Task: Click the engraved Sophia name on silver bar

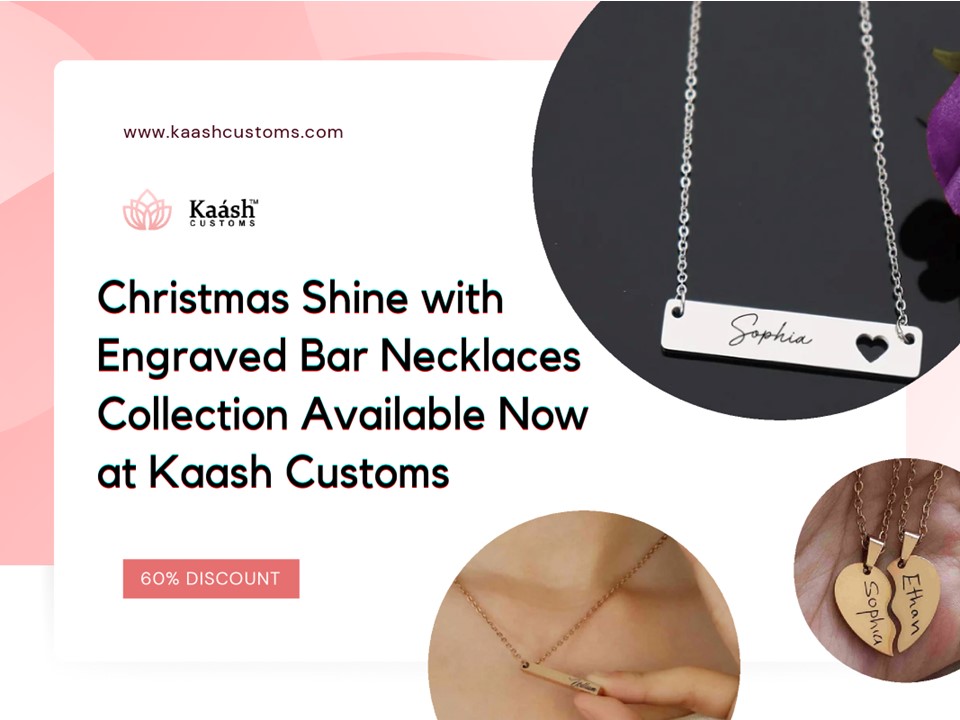Action: click(x=770, y=331)
